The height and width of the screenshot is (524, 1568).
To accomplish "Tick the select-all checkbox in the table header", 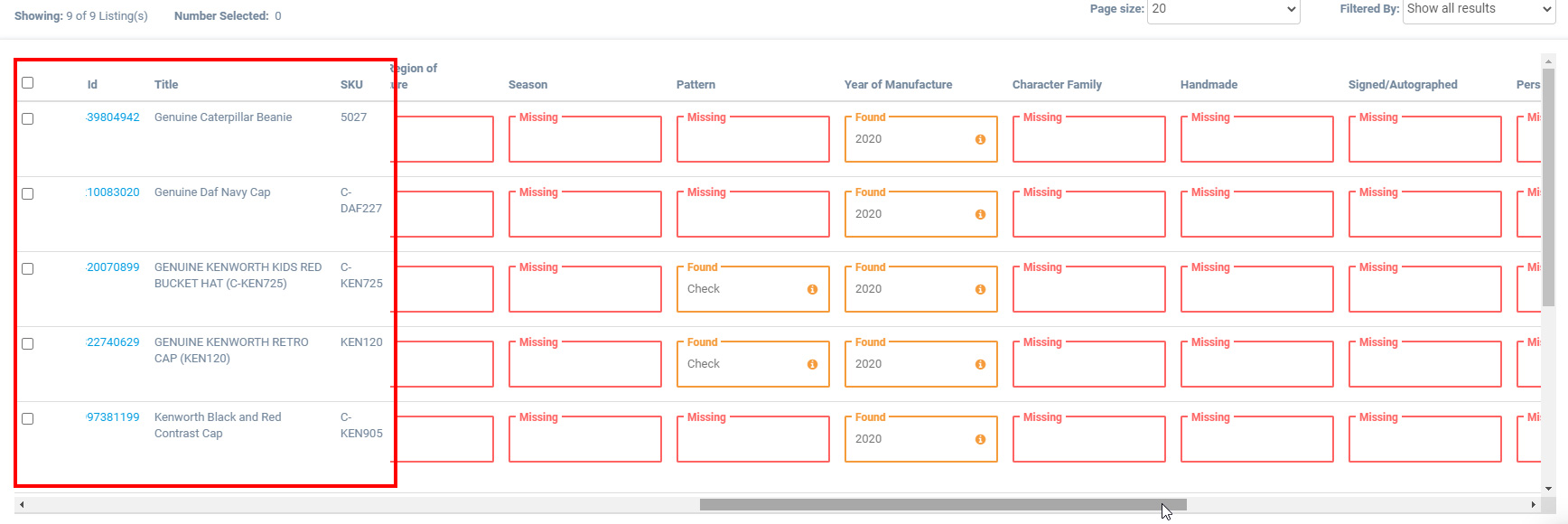I will (27, 83).
